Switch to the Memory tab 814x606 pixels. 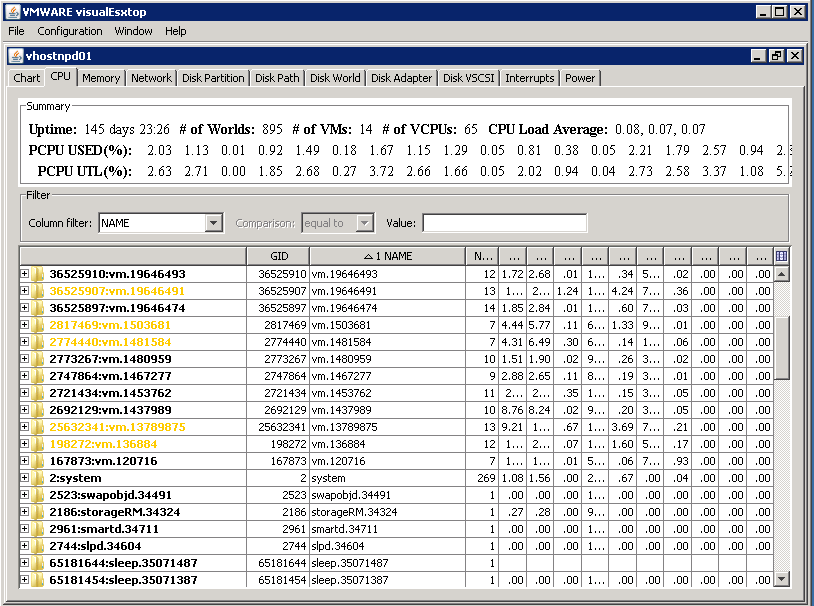pos(101,78)
